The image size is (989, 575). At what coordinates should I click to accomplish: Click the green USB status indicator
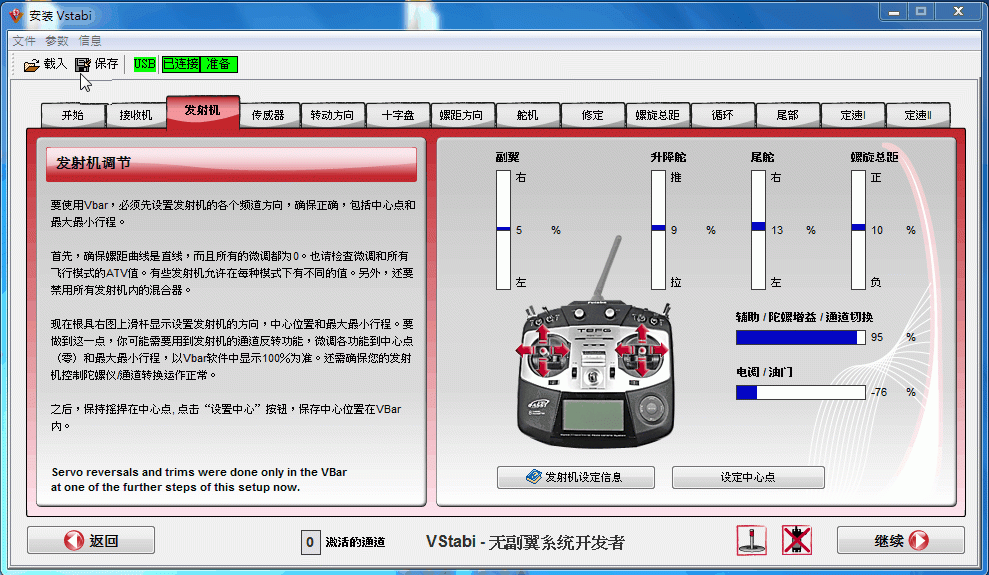tap(144, 64)
